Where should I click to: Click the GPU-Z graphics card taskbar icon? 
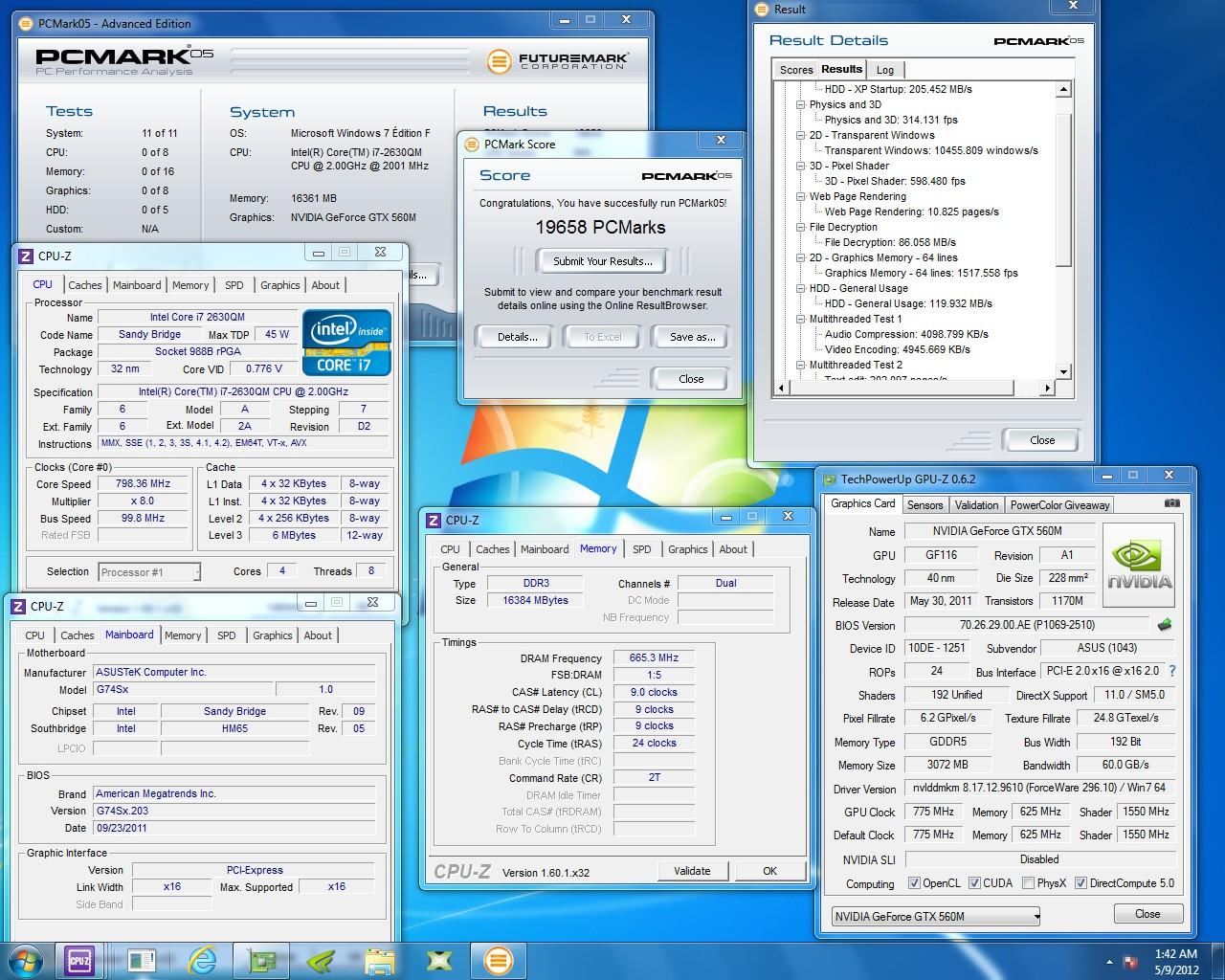click(x=261, y=960)
